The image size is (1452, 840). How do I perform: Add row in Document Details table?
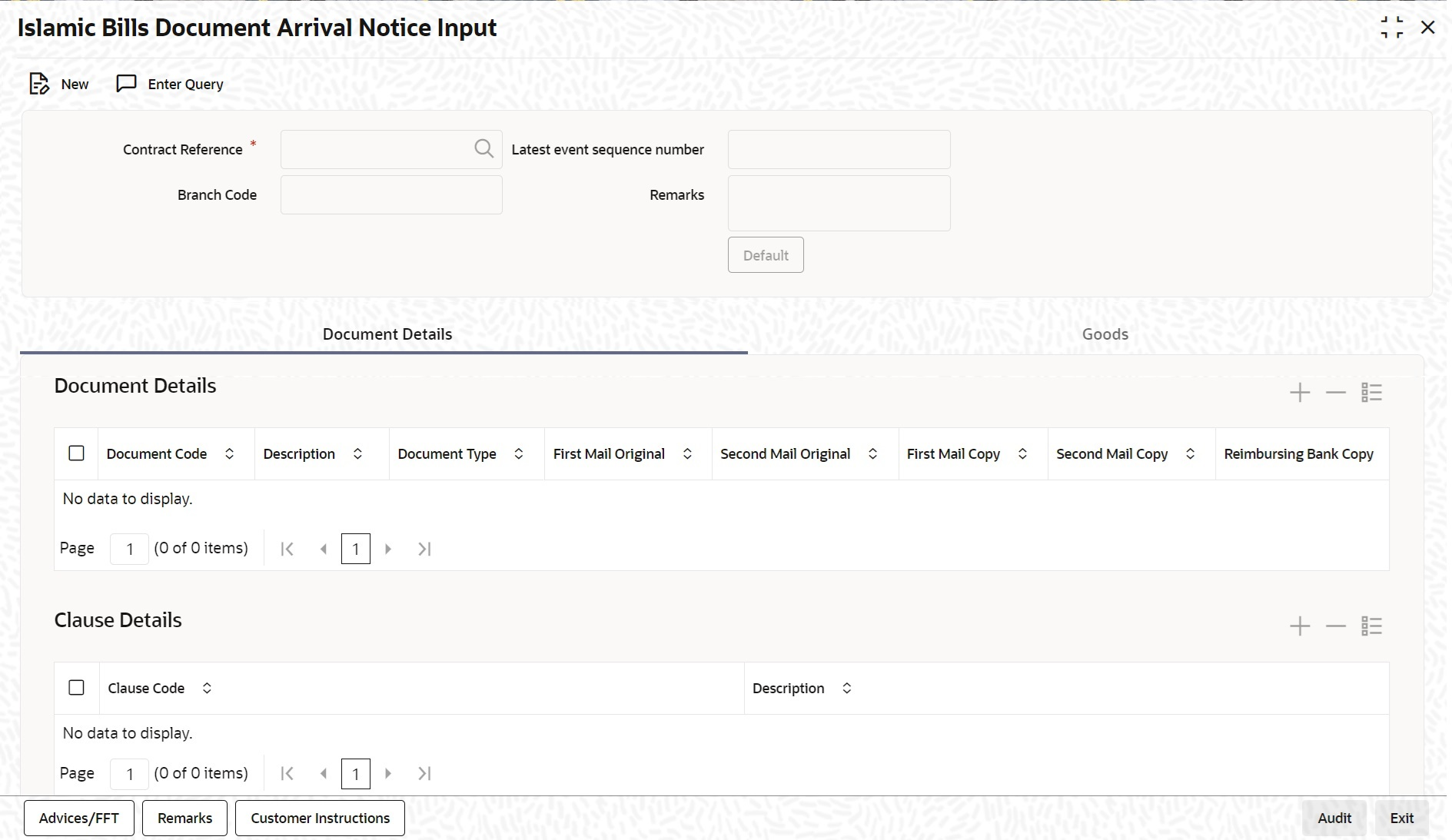(1299, 393)
